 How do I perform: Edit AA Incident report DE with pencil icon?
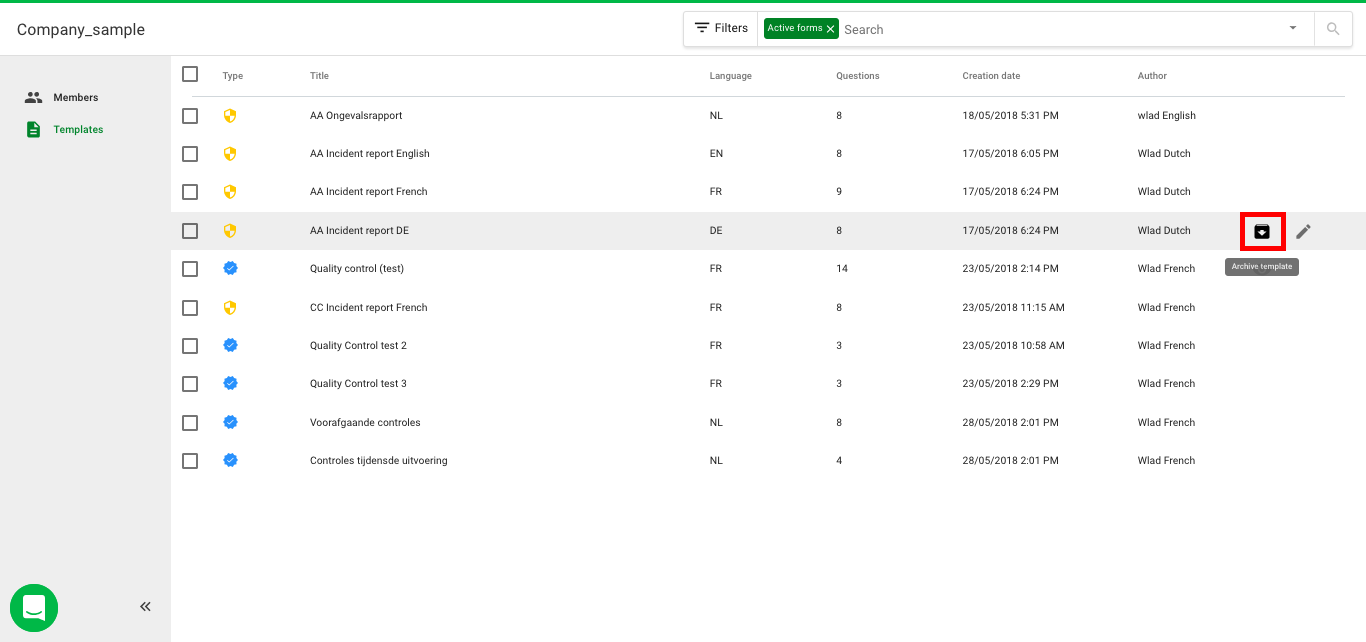coord(1303,231)
